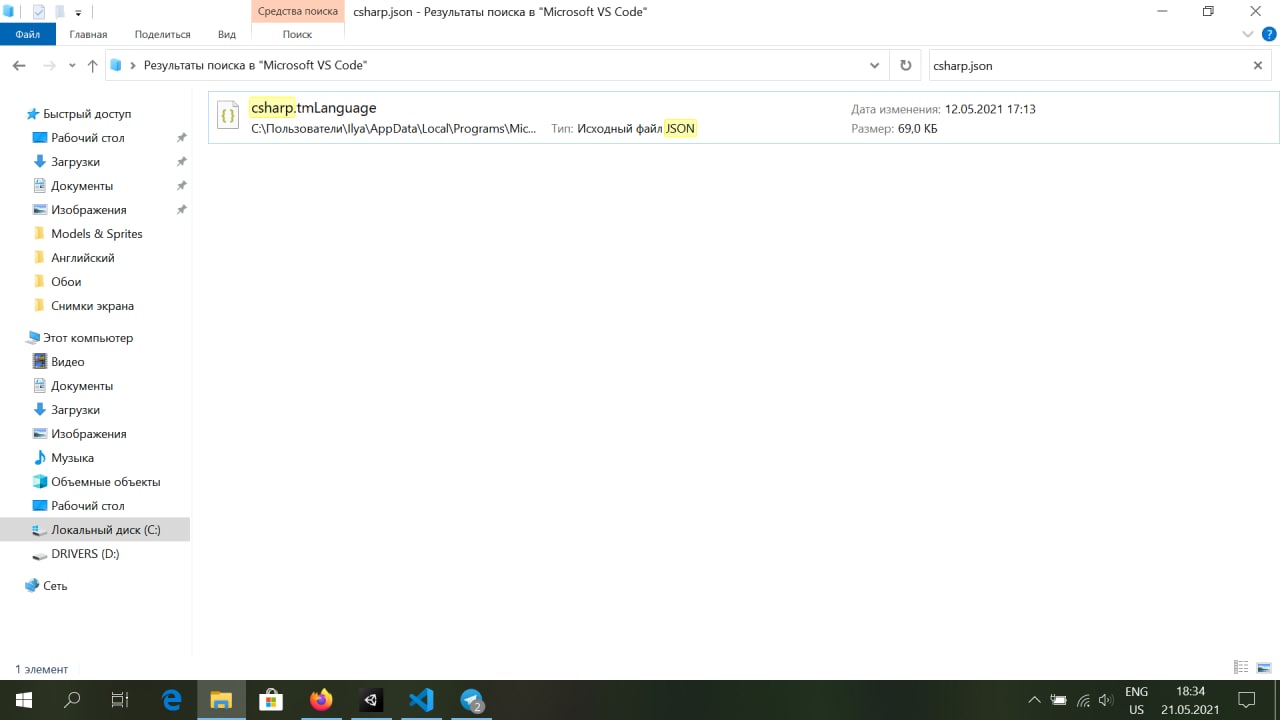Viewport: 1280px width, 720px height.
Task: Open Firefox from taskbar
Action: 321,700
